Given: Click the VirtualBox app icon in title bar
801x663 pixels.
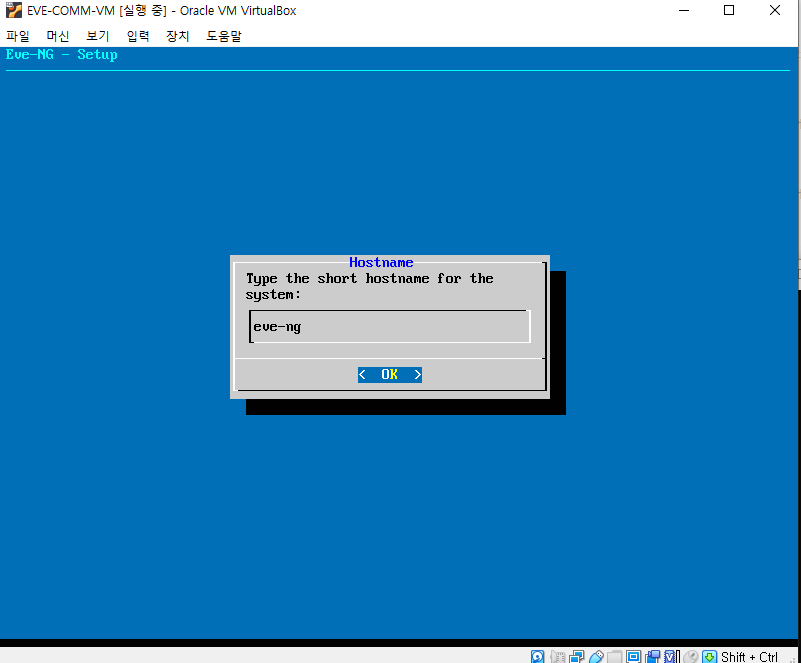Looking at the screenshot, I should pos(14,10).
